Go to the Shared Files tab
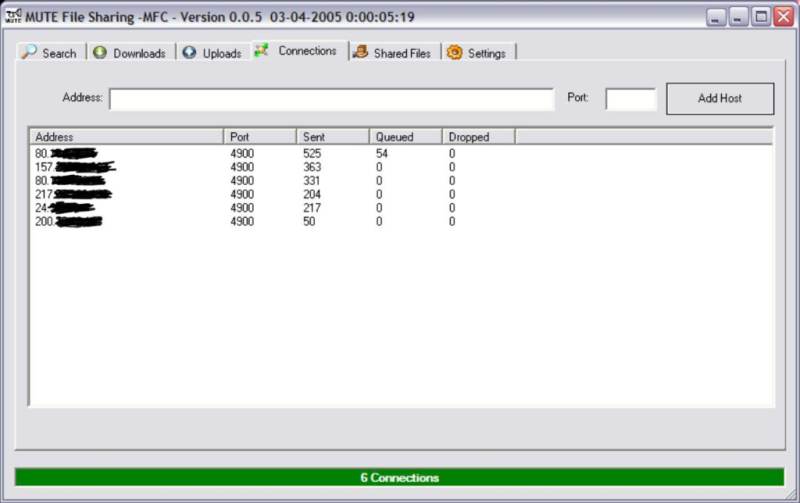 [x=395, y=53]
